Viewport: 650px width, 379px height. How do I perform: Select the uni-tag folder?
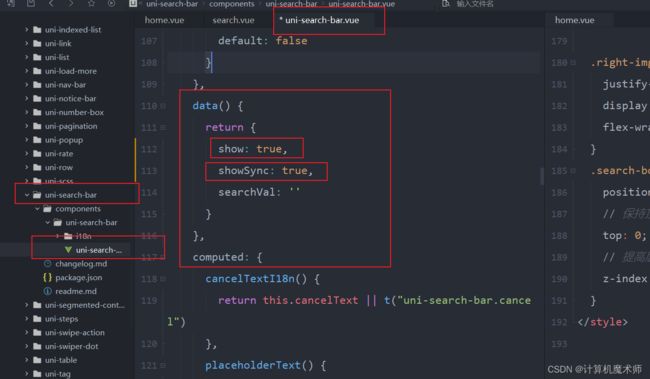(58, 374)
